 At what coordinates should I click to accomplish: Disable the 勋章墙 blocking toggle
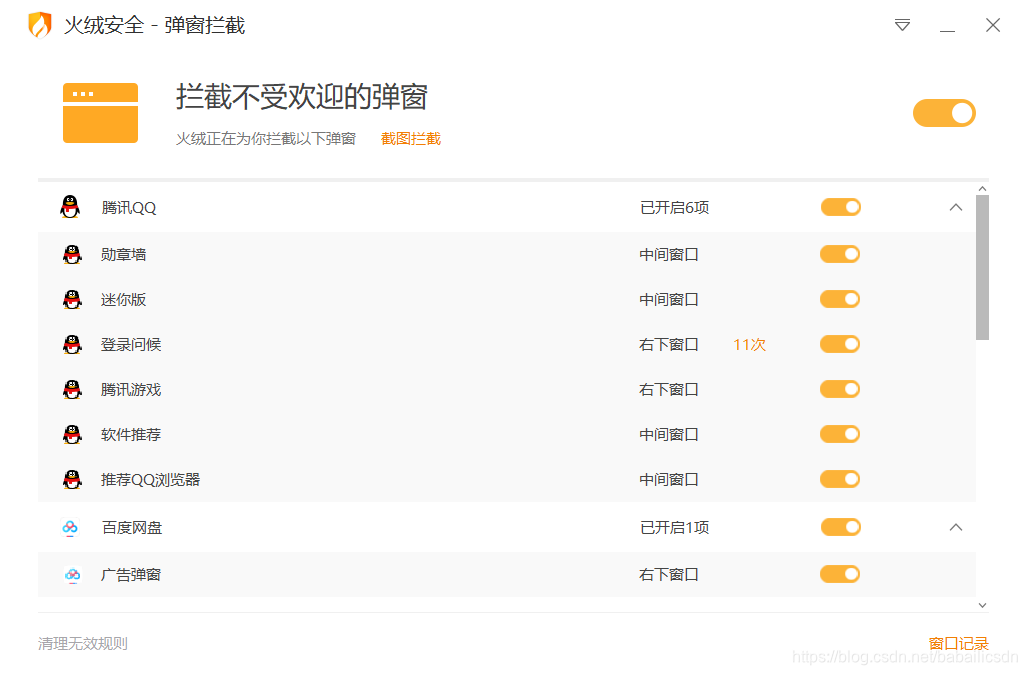840,254
